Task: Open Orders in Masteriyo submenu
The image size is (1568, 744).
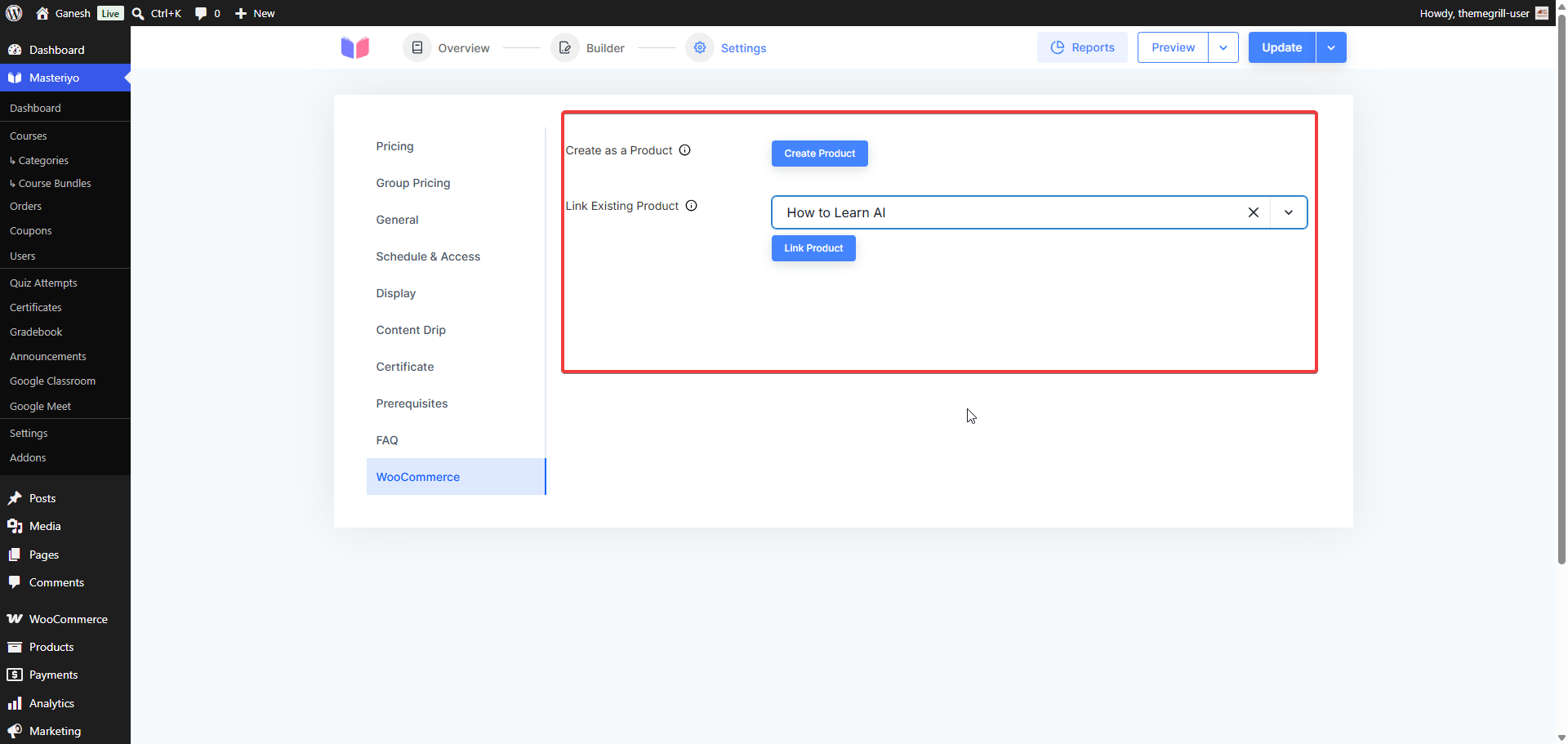Action: click(25, 207)
